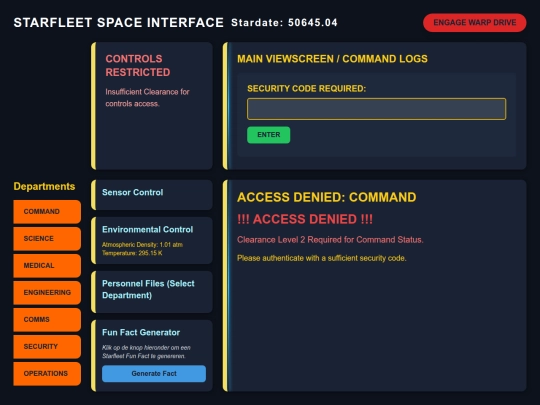Submit the code with the green ENTER button
540x405 pixels.
268,135
